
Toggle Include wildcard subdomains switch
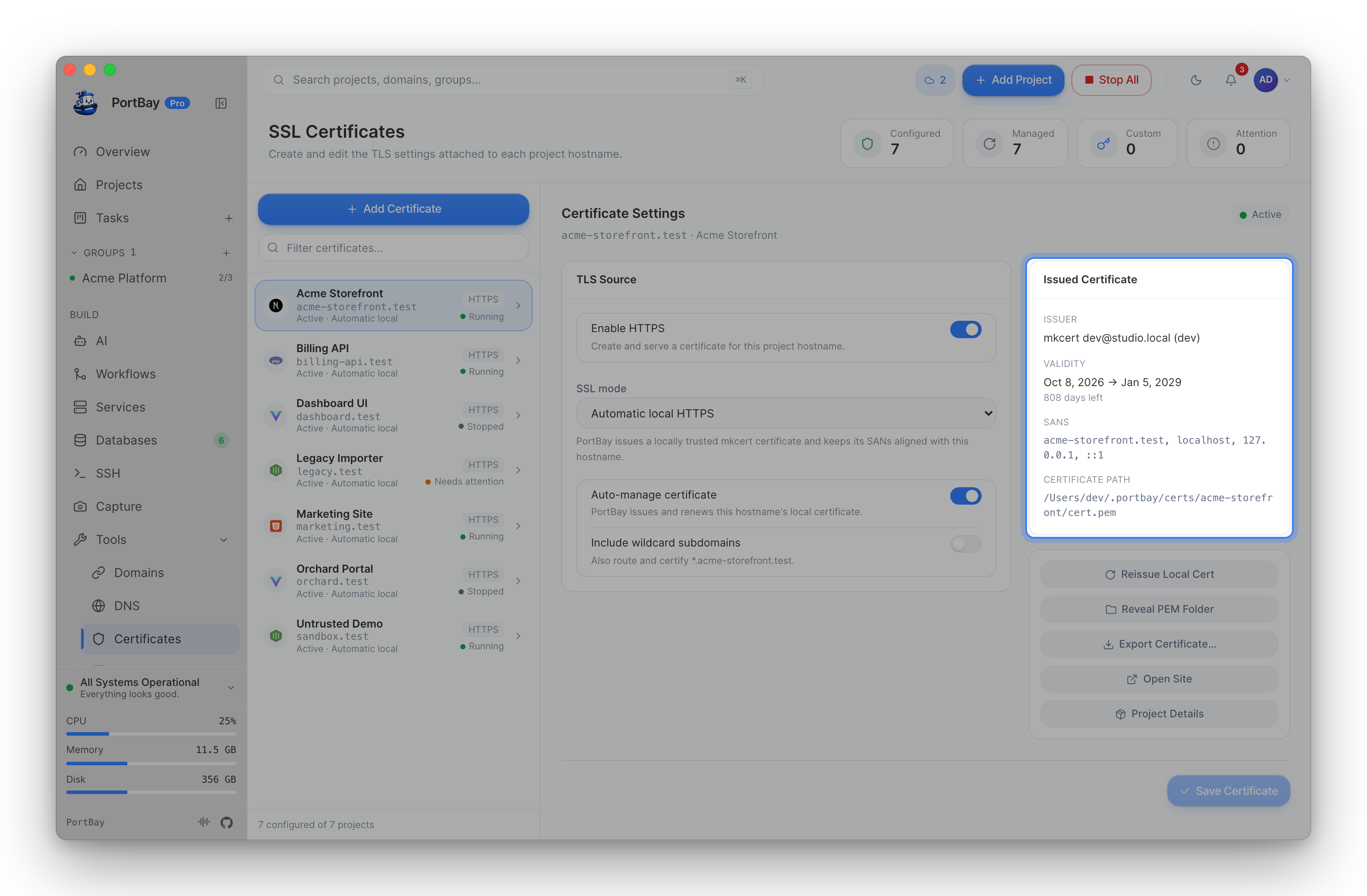click(x=966, y=544)
